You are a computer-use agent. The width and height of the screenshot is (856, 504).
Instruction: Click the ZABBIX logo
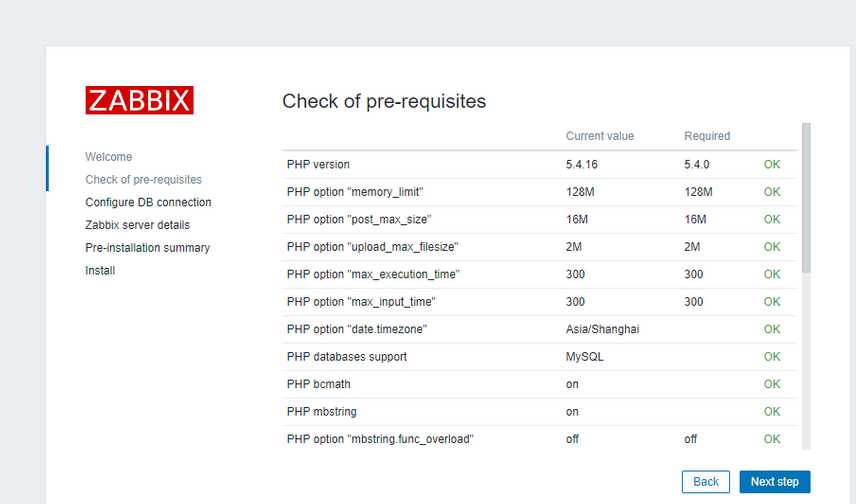click(139, 100)
